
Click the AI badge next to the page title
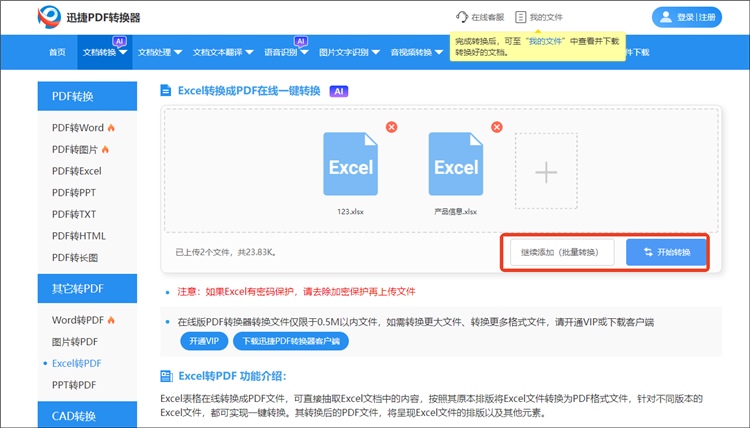pyautogui.click(x=339, y=91)
